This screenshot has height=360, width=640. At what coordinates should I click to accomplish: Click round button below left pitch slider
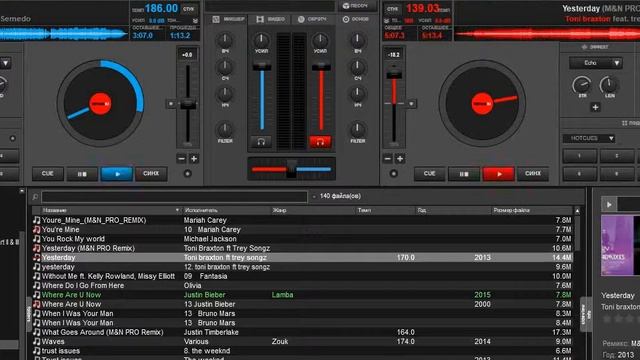click(188, 173)
